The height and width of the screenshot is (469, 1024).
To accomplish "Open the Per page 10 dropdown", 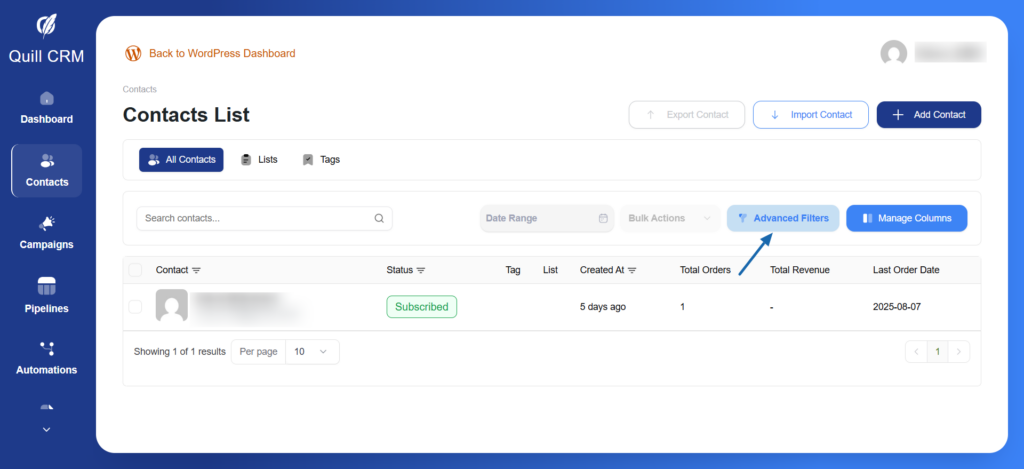I will click(x=312, y=352).
